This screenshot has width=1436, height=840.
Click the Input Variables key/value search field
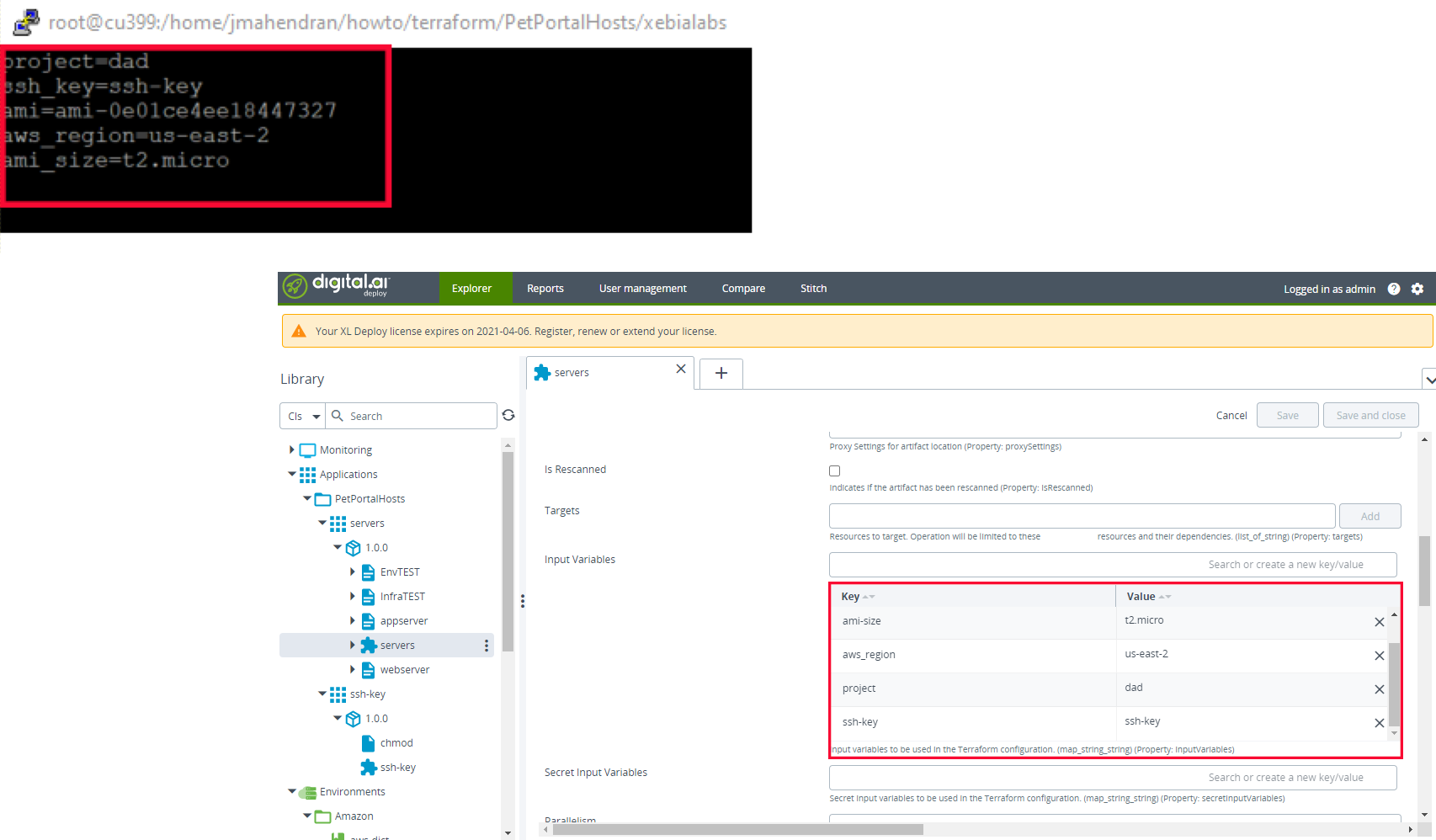pos(1113,565)
